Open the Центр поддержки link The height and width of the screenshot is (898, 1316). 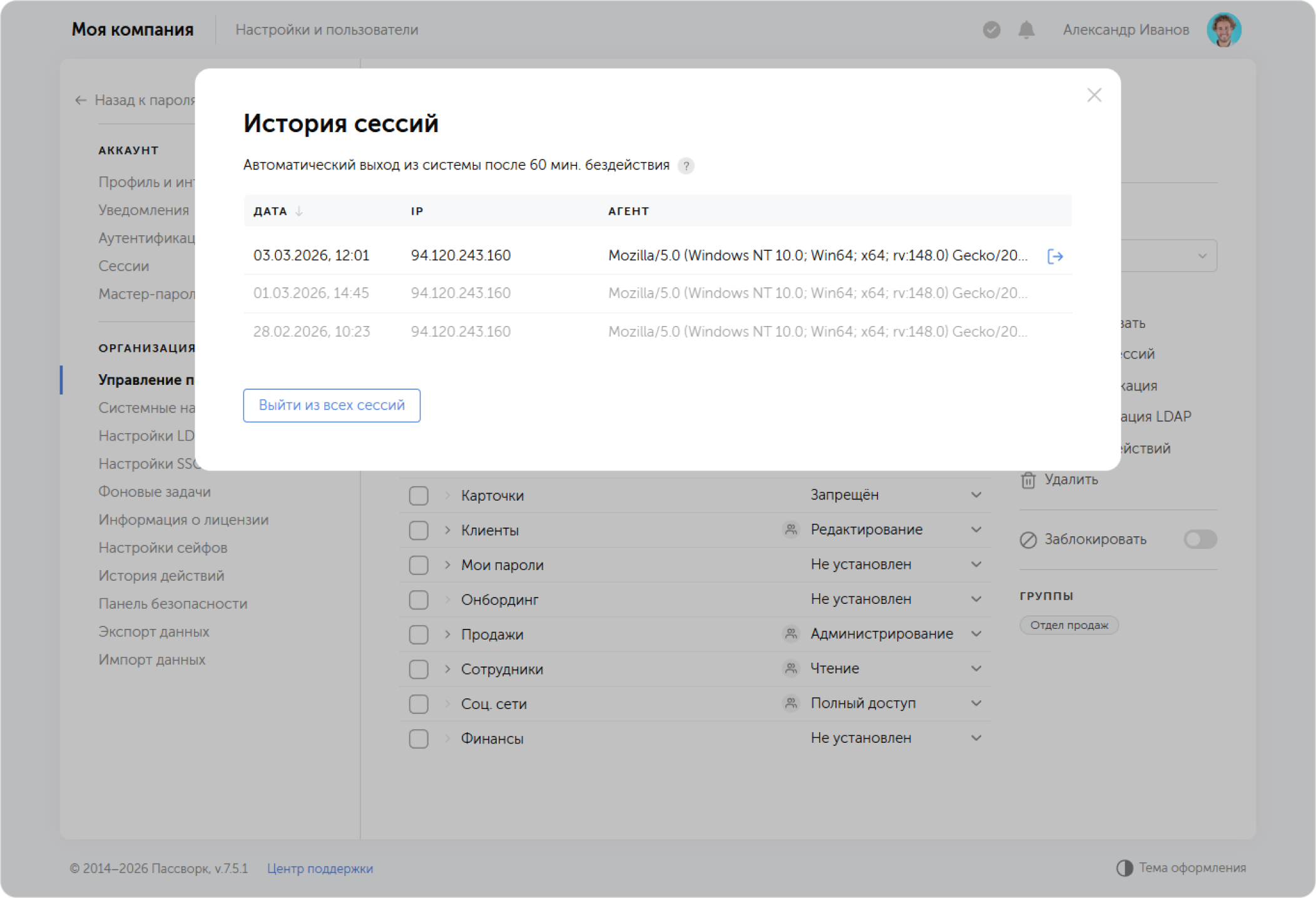click(x=320, y=869)
